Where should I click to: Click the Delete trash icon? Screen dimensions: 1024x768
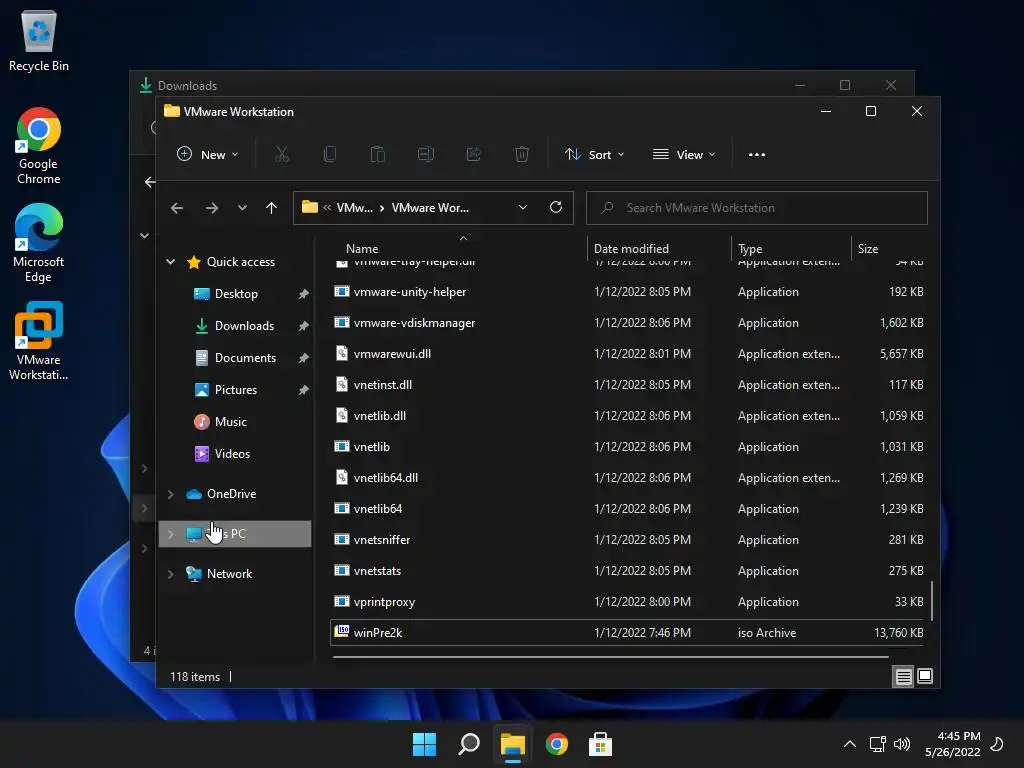coord(521,155)
